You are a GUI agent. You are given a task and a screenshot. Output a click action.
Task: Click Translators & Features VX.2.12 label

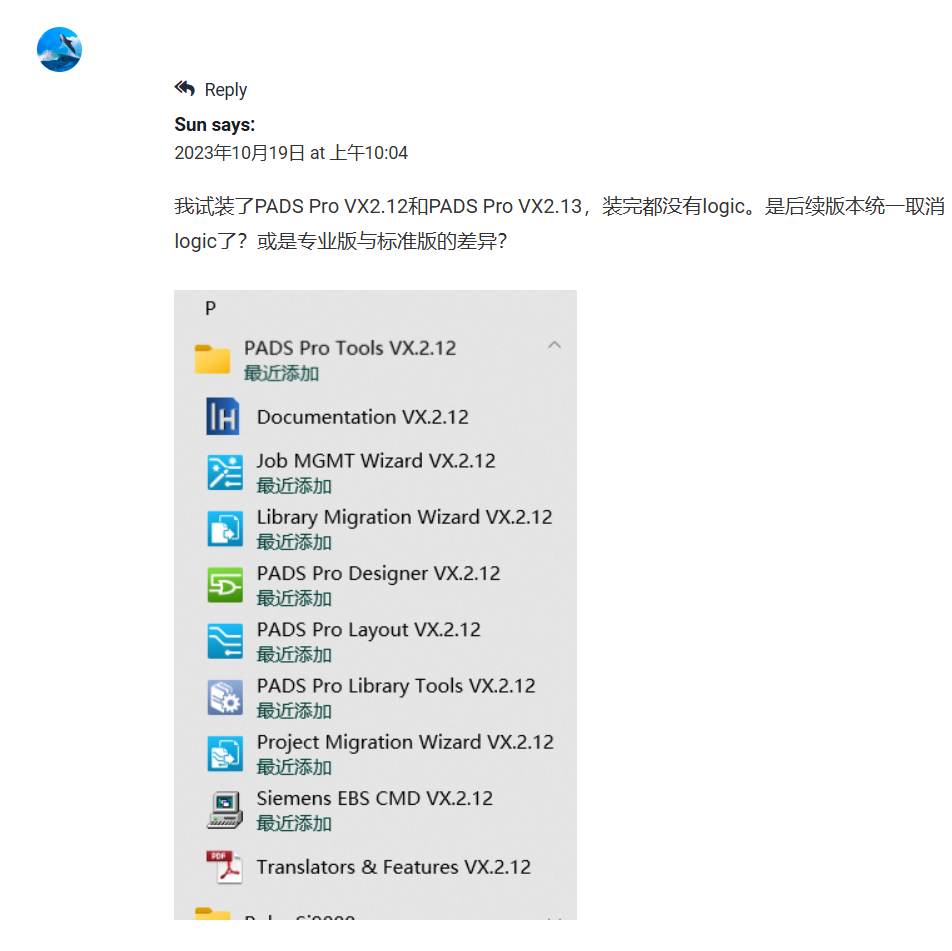point(393,867)
